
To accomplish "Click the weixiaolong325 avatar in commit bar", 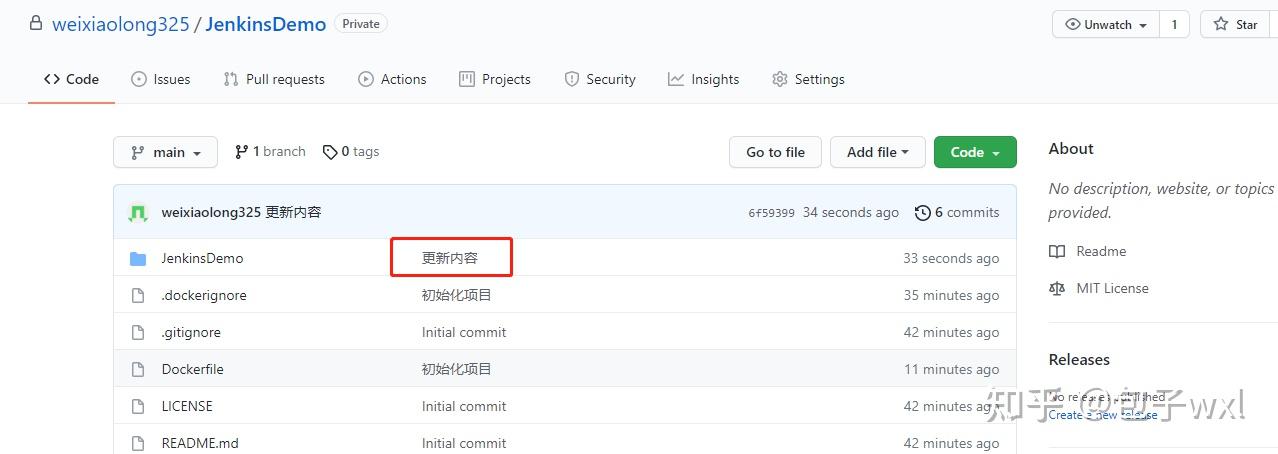I will click(139, 212).
